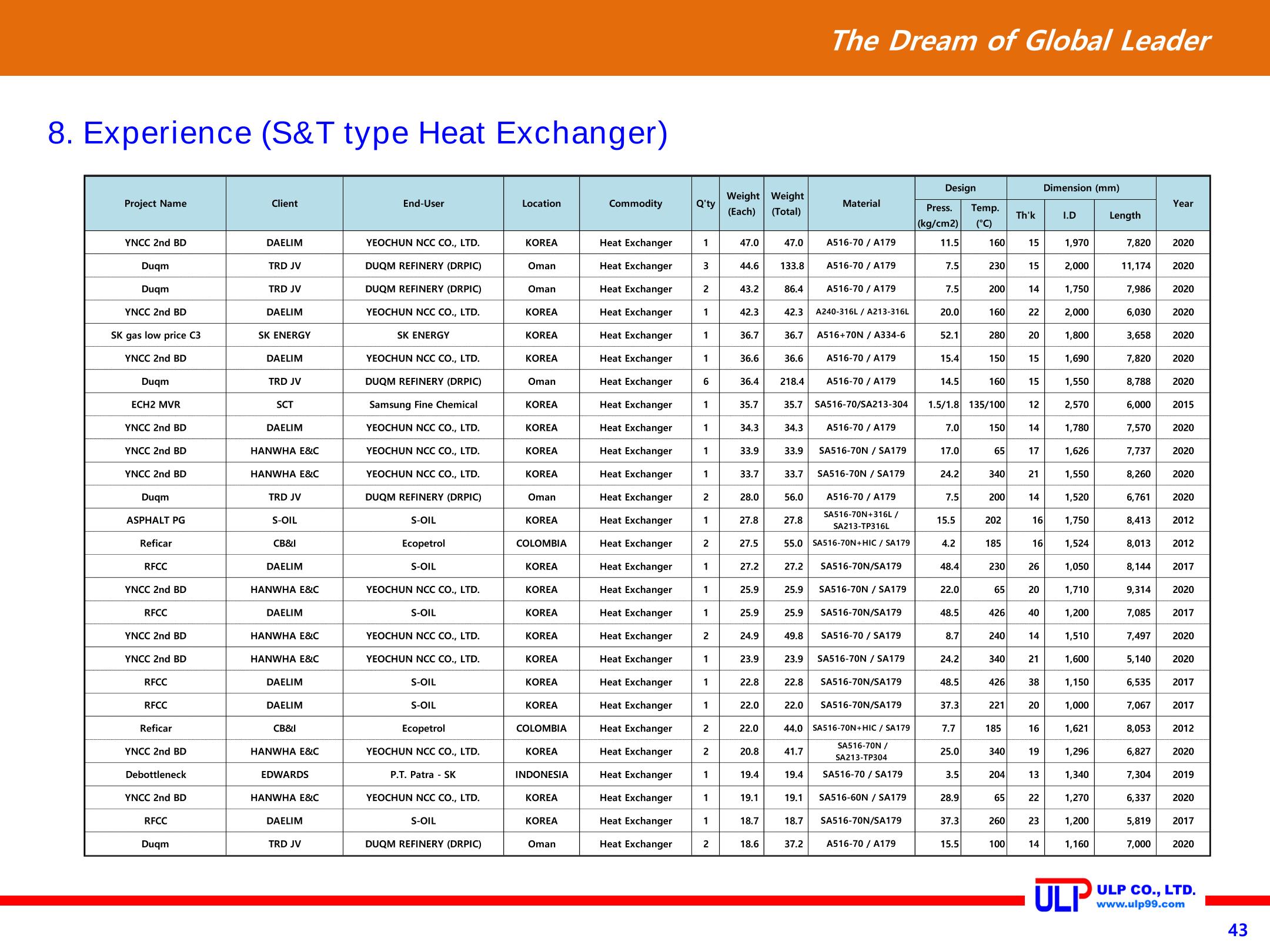Click the 'Commodity' column header
The image size is (1270, 952).
[x=636, y=203]
